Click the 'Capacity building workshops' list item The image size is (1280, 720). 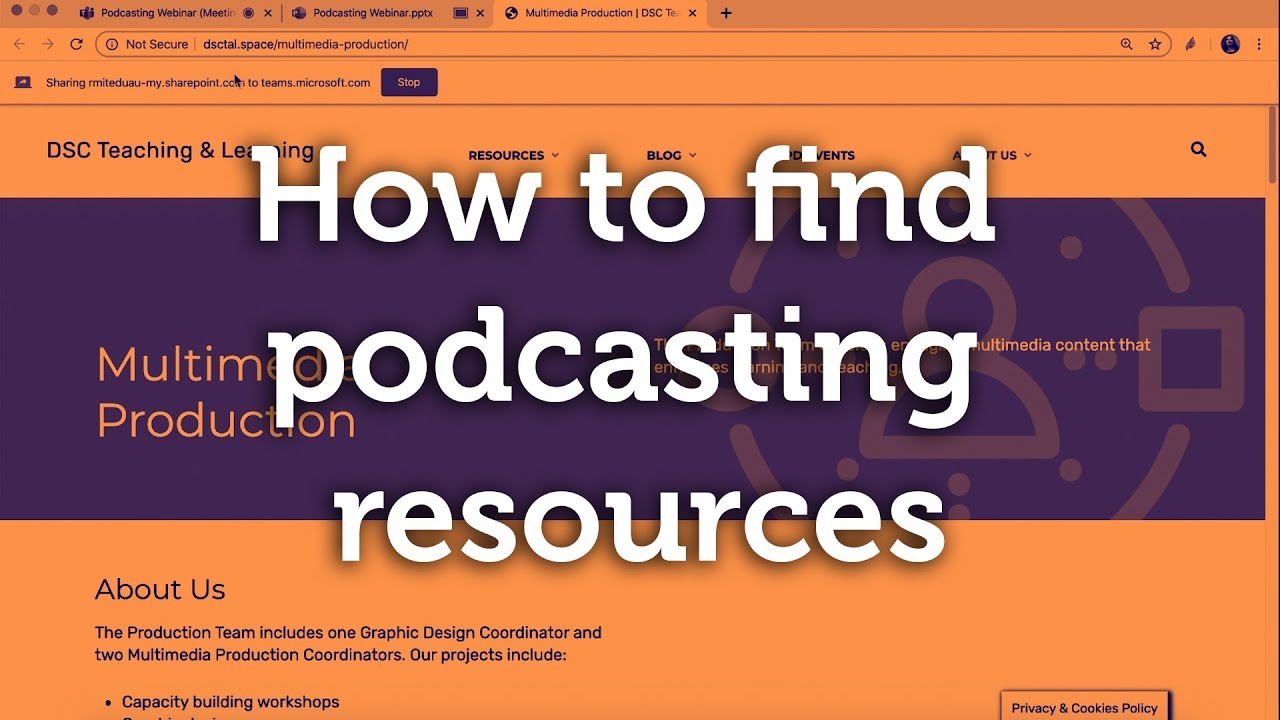pos(230,702)
